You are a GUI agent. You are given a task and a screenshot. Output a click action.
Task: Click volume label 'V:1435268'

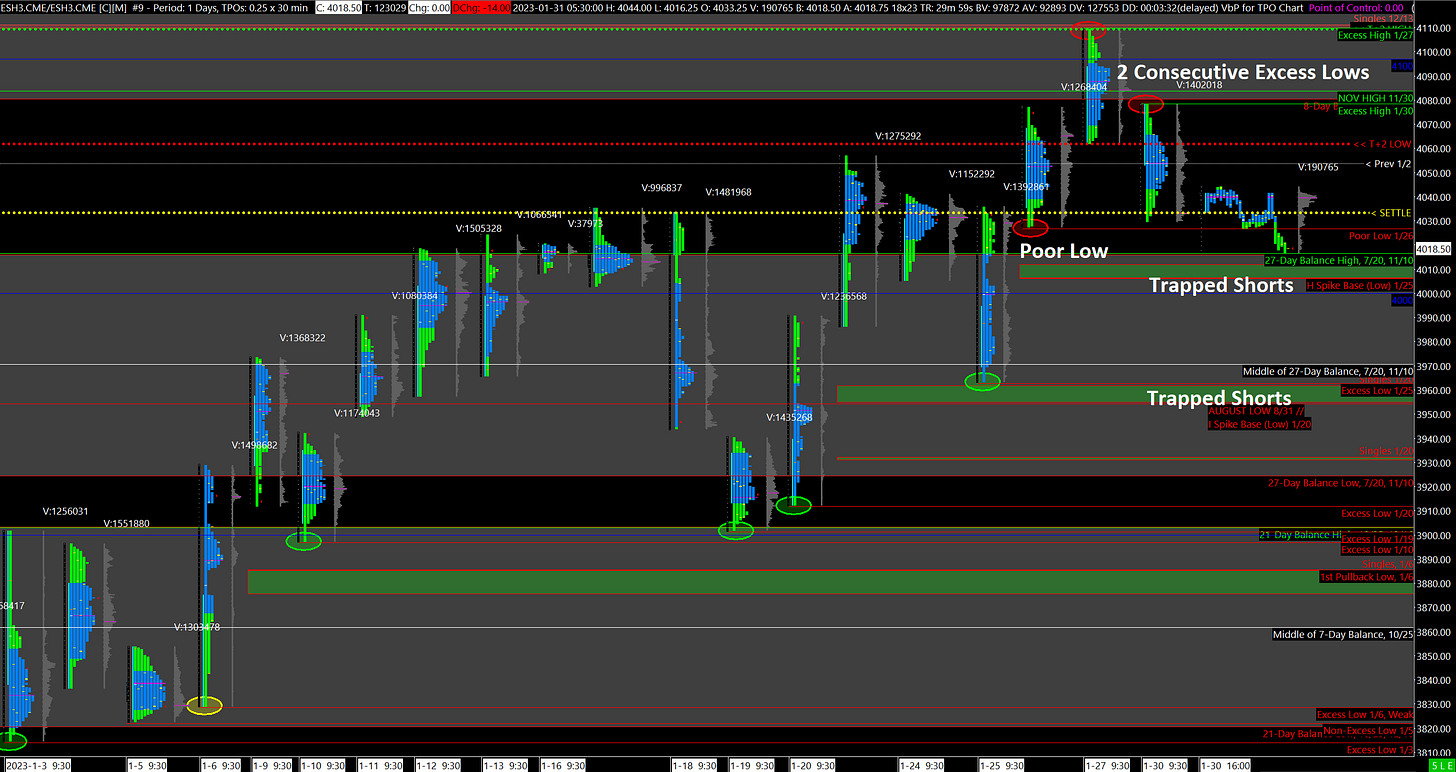point(791,417)
